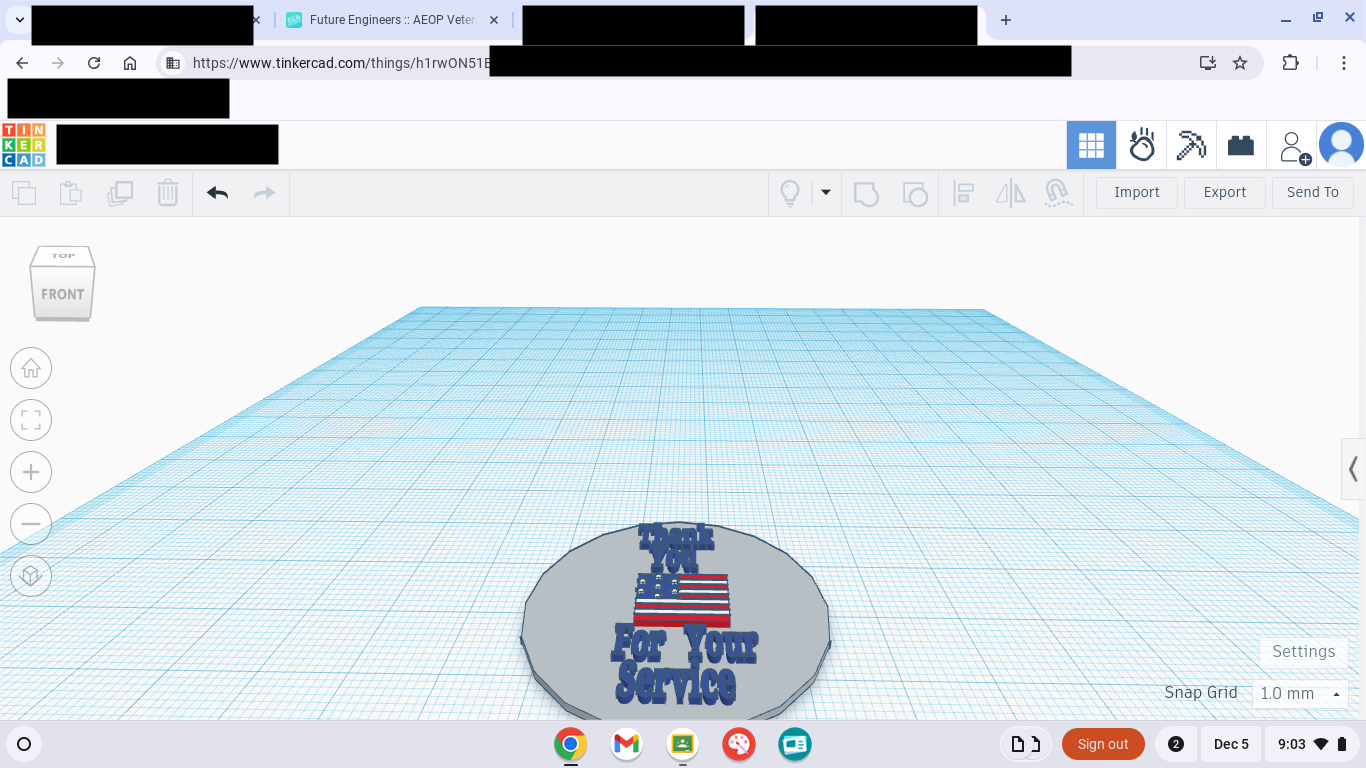Viewport: 1366px width, 768px height.
Task: Click the Align tool icon
Action: click(x=964, y=193)
